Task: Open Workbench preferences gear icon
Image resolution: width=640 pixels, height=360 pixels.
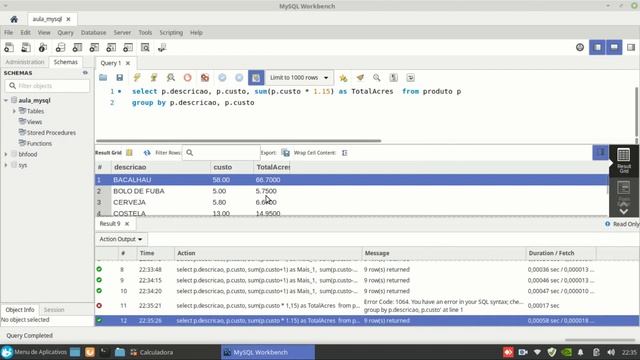Action: (x=580, y=47)
